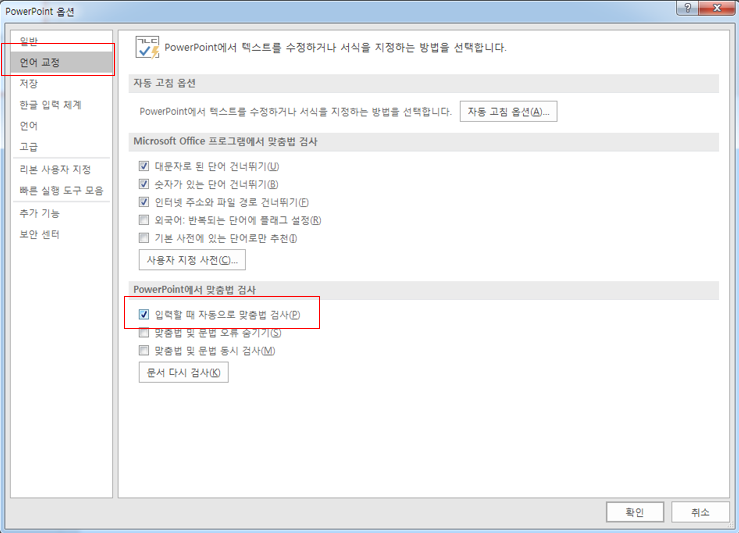Toggle 숫자가 있는 단어 건너뛰기 checkbox

point(144,184)
